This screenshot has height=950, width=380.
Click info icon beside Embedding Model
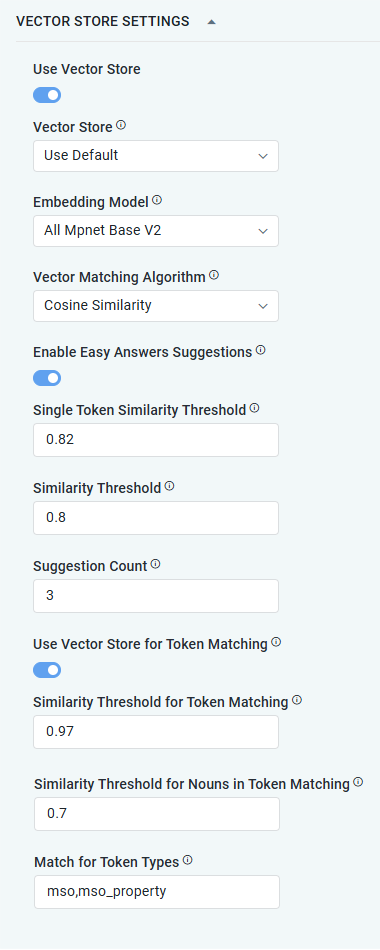(157, 200)
